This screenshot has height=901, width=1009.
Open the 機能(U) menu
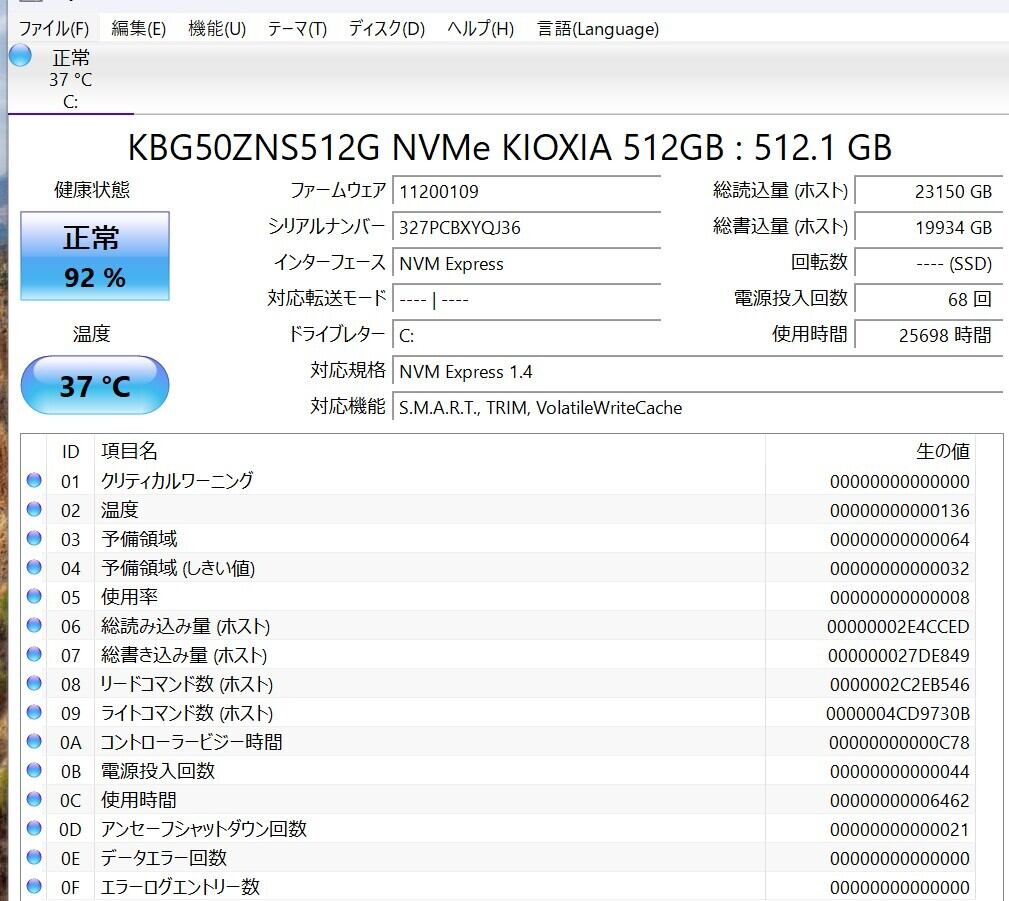pos(217,29)
